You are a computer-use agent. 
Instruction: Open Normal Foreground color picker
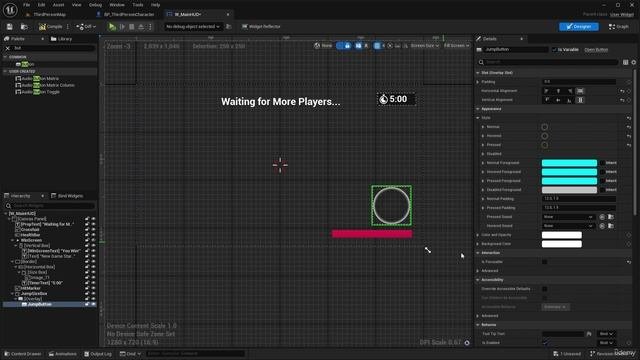[x=569, y=163]
